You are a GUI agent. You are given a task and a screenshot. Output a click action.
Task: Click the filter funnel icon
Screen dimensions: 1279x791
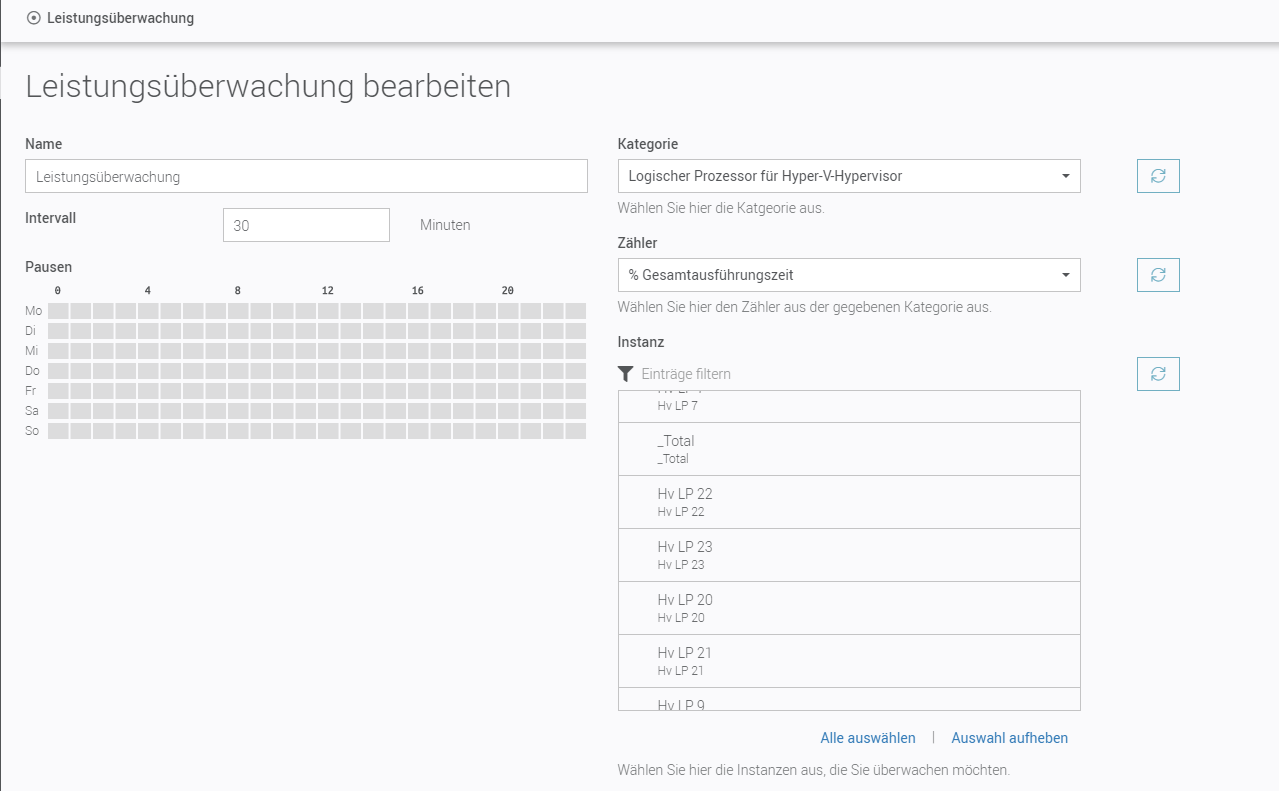[626, 374]
